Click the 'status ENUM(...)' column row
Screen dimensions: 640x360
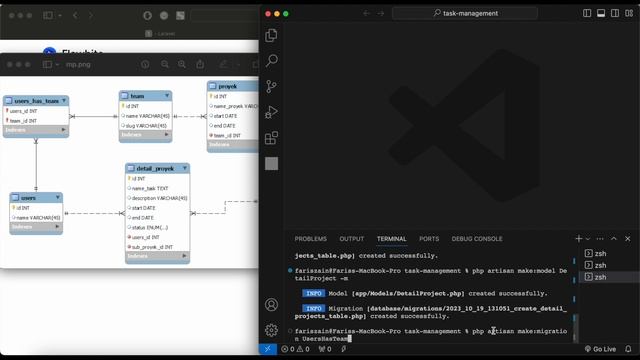(x=158, y=227)
